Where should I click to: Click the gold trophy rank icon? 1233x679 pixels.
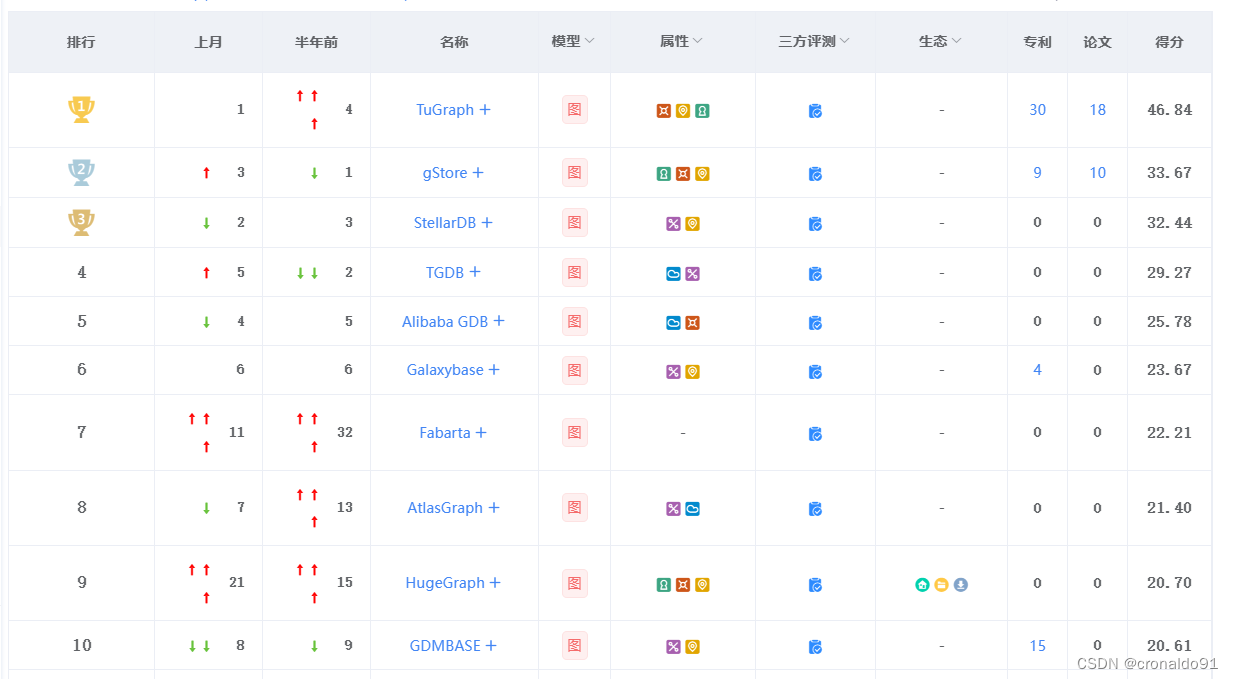[x=81, y=110]
